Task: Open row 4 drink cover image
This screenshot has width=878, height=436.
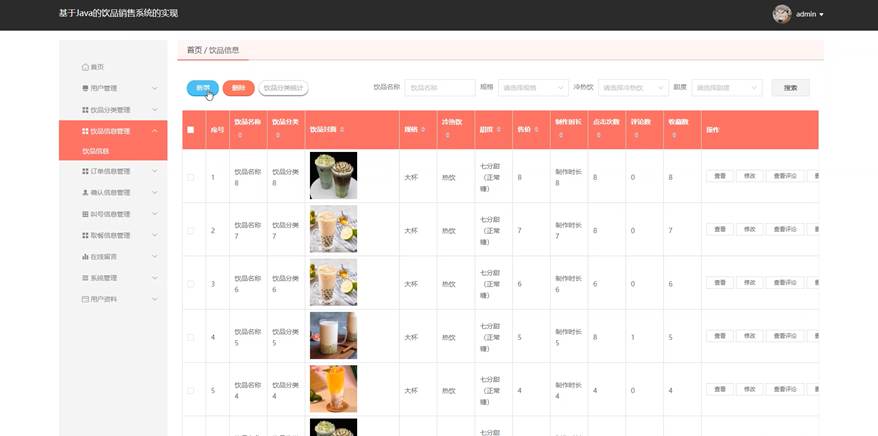Action: [x=333, y=335]
